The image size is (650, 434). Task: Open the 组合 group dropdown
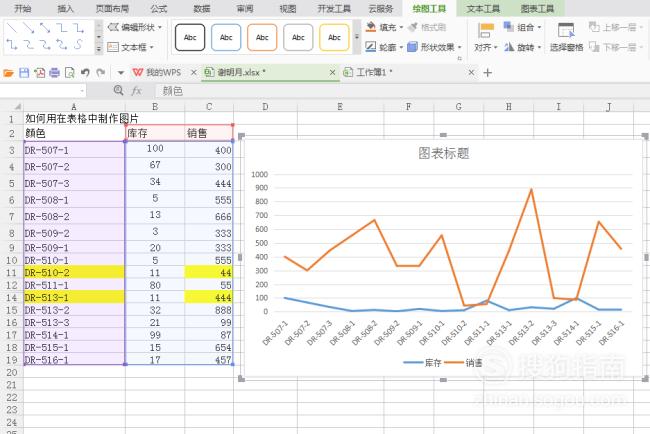click(540, 28)
